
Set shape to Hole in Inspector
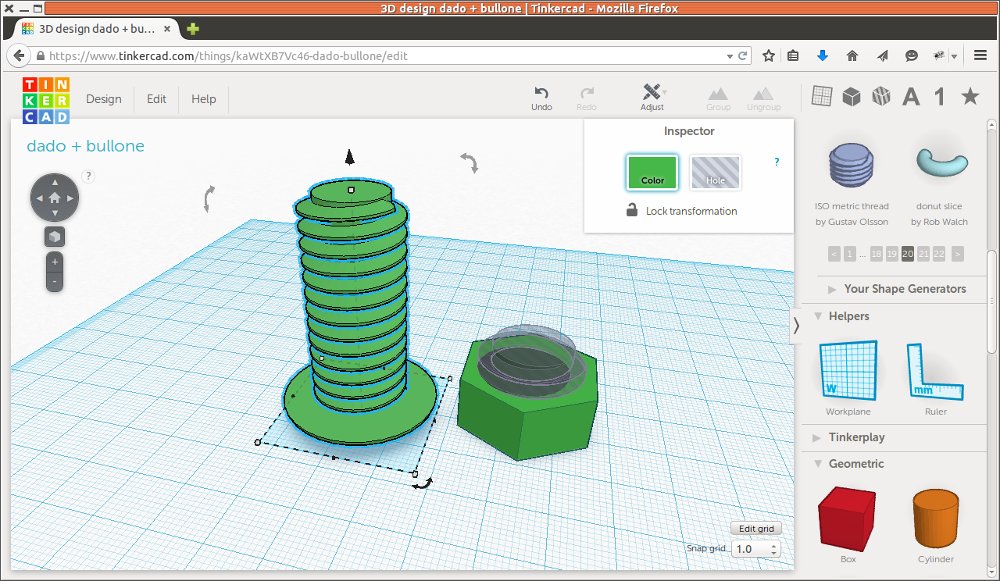click(715, 172)
